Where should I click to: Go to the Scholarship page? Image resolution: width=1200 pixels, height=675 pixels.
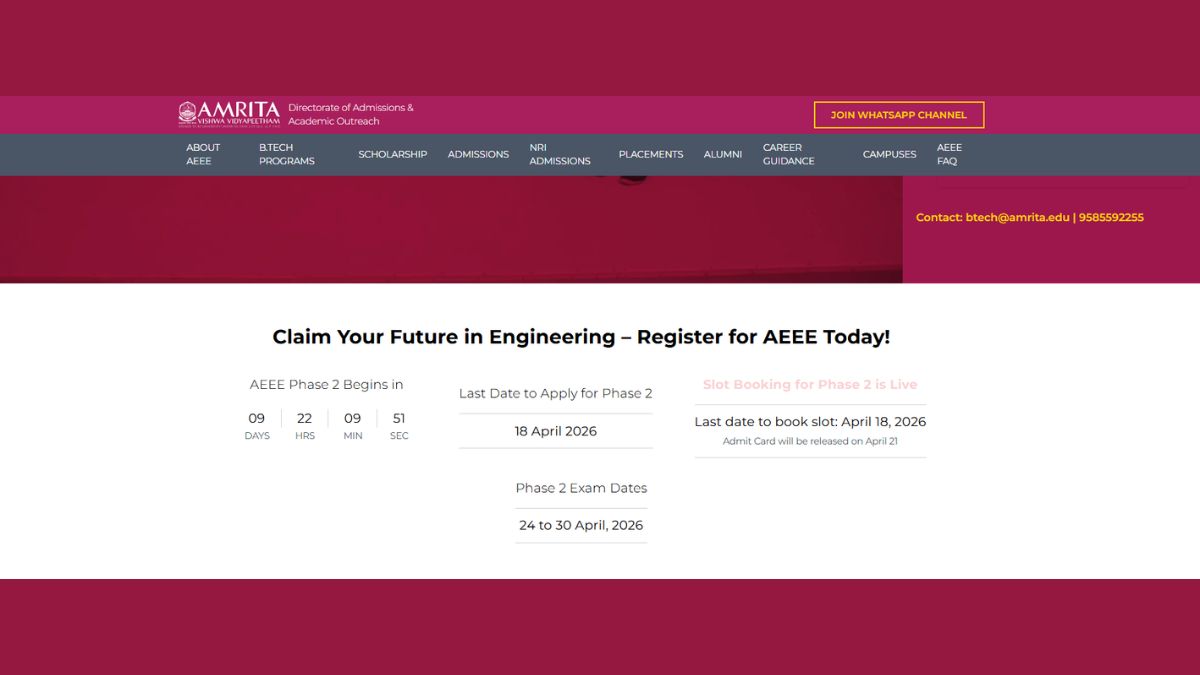click(392, 154)
